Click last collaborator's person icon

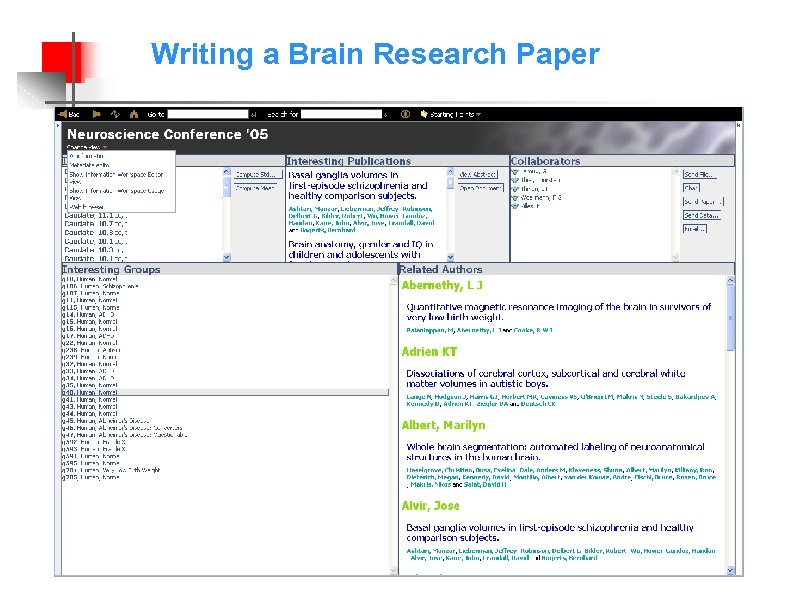point(515,206)
